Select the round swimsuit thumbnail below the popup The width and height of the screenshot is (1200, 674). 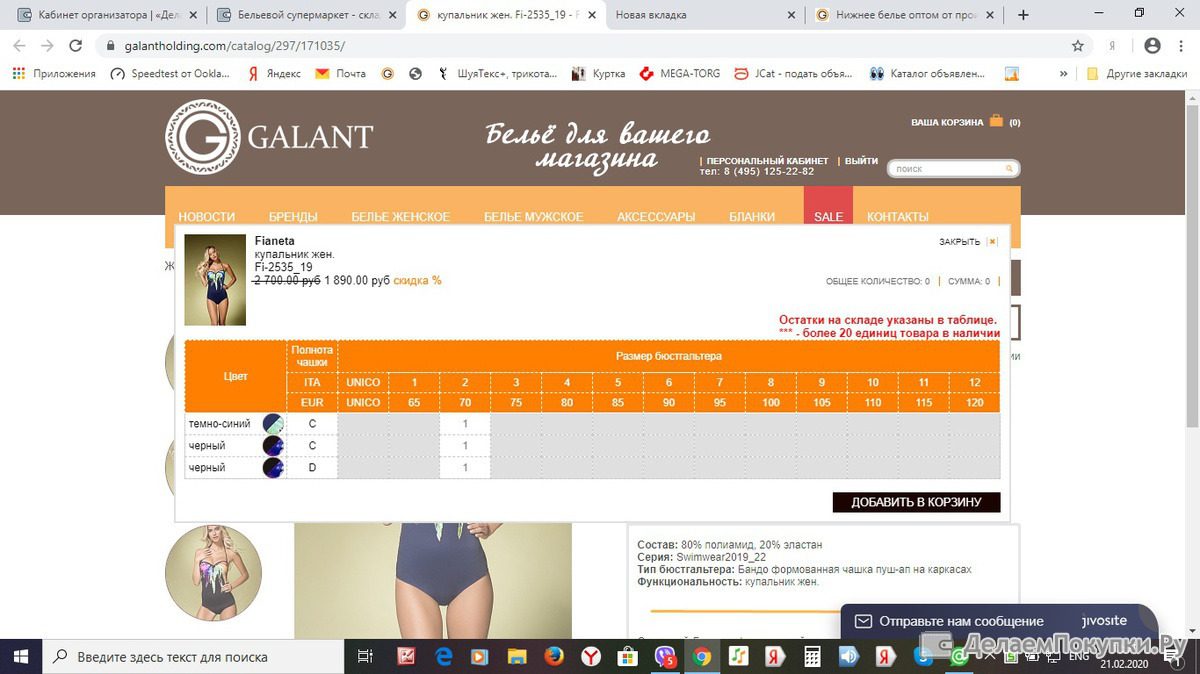coord(213,574)
